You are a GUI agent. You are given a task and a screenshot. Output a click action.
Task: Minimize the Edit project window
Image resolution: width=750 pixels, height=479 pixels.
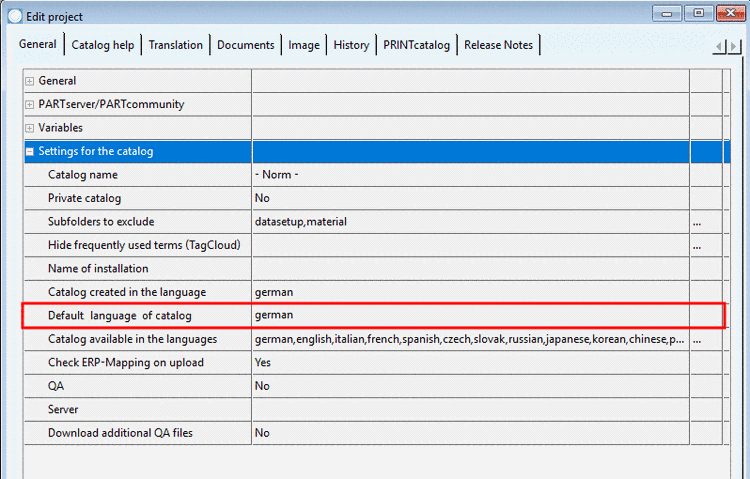point(667,13)
